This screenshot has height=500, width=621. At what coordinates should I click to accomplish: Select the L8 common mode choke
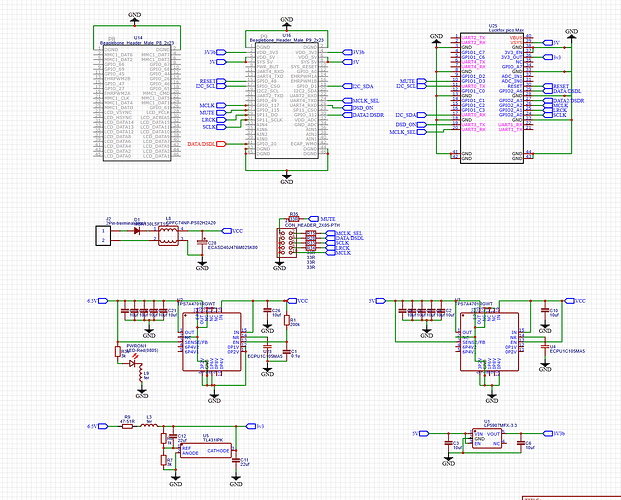(168, 235)
